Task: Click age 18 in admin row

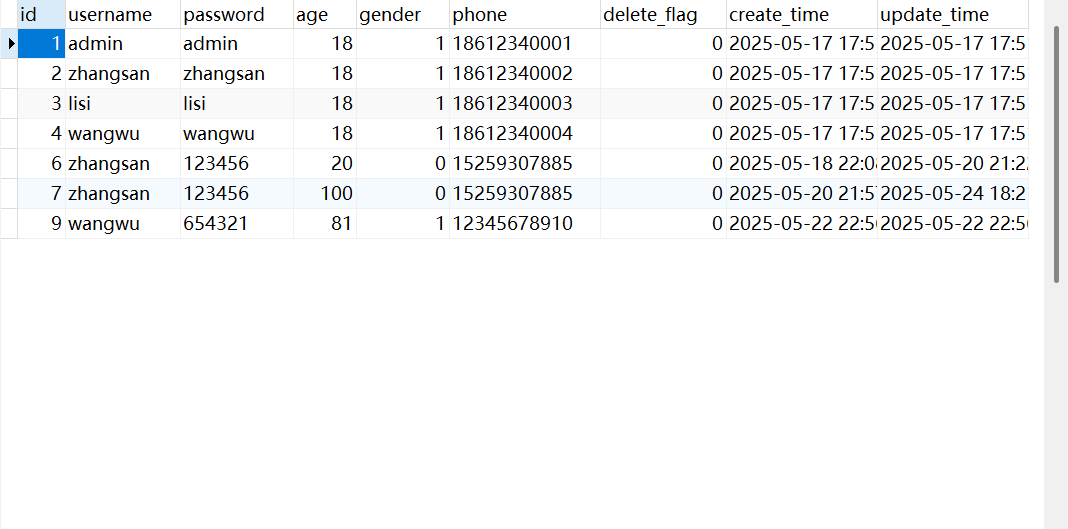Action: [x=324, y=44]
